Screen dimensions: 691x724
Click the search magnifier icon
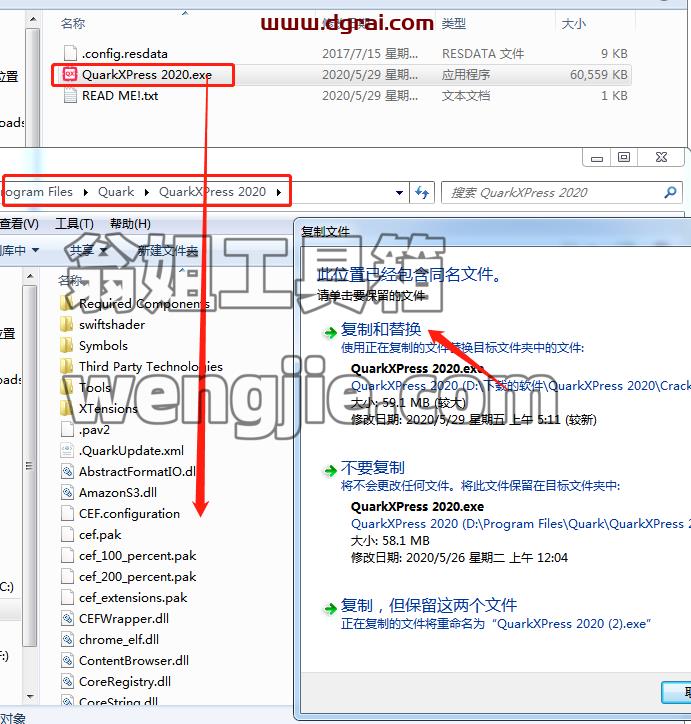point(670,192)
